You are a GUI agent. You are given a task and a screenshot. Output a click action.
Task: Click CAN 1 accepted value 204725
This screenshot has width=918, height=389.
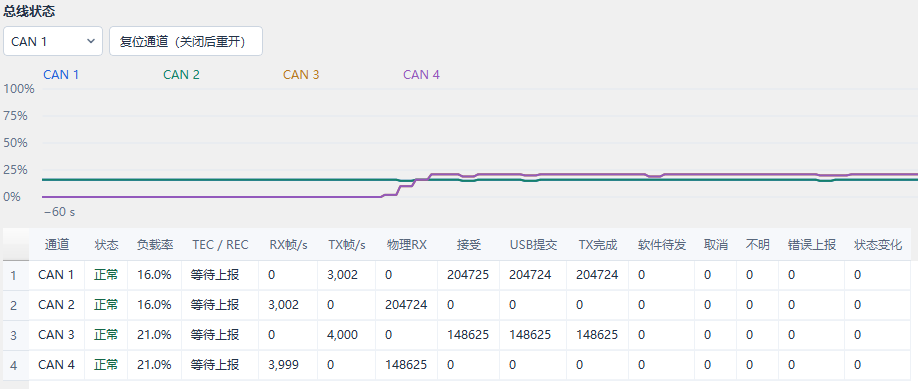pos(468,274)
